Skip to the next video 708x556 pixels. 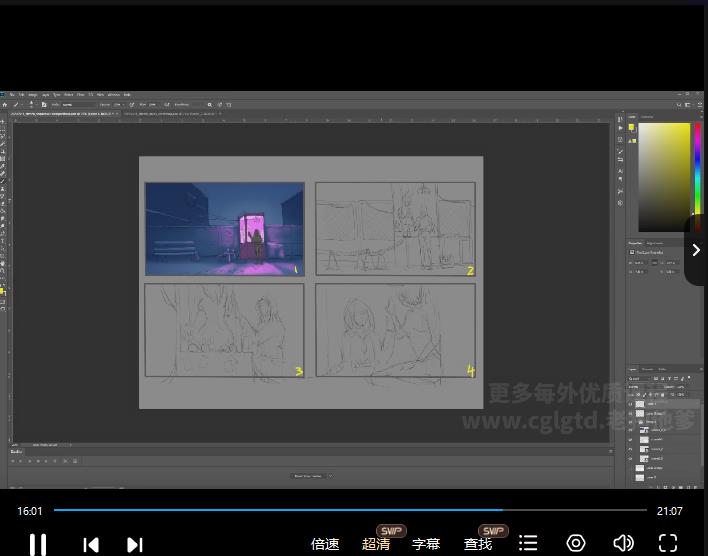tap(134, 544)
